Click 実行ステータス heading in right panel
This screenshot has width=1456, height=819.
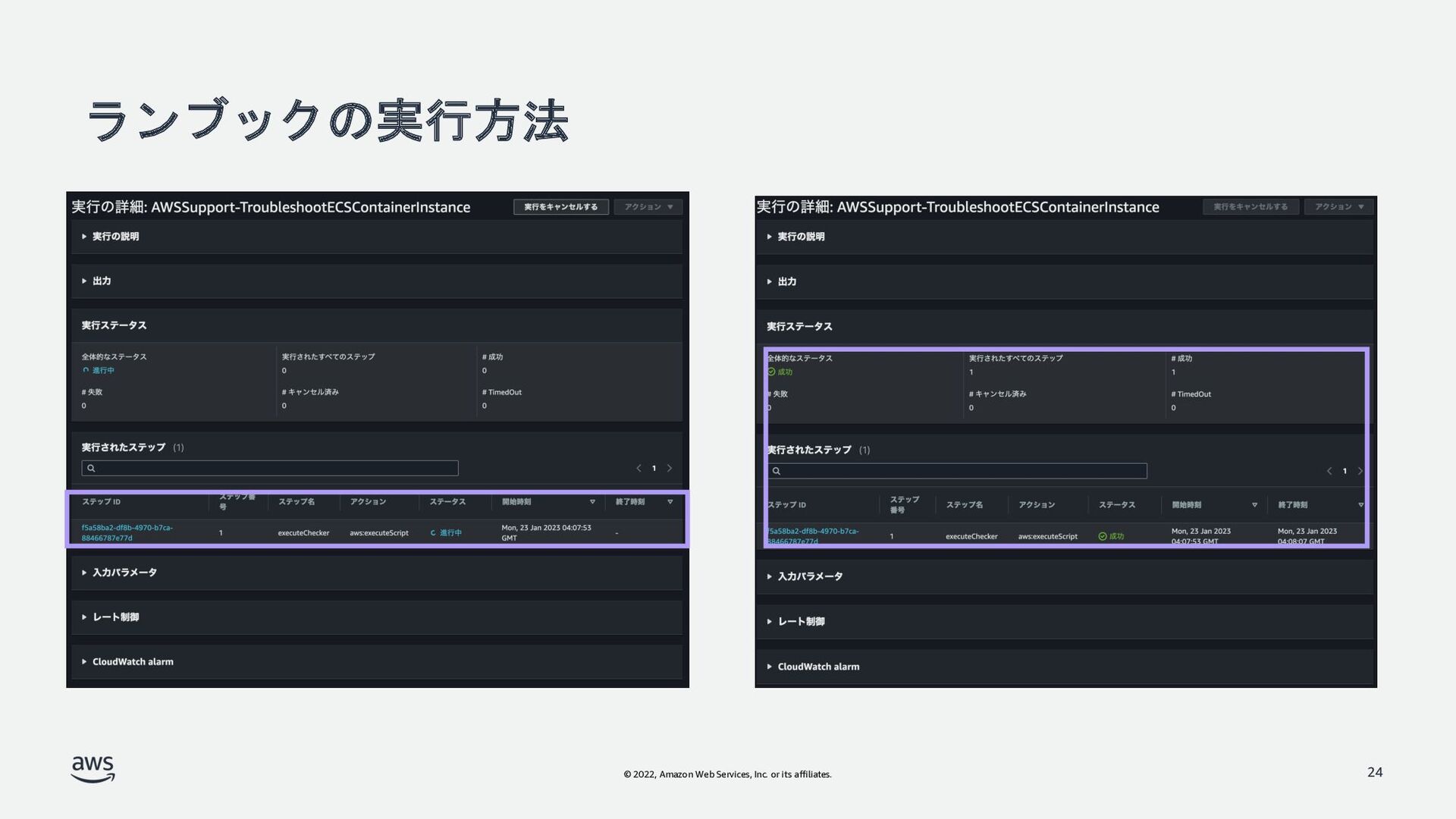[799, 327]
